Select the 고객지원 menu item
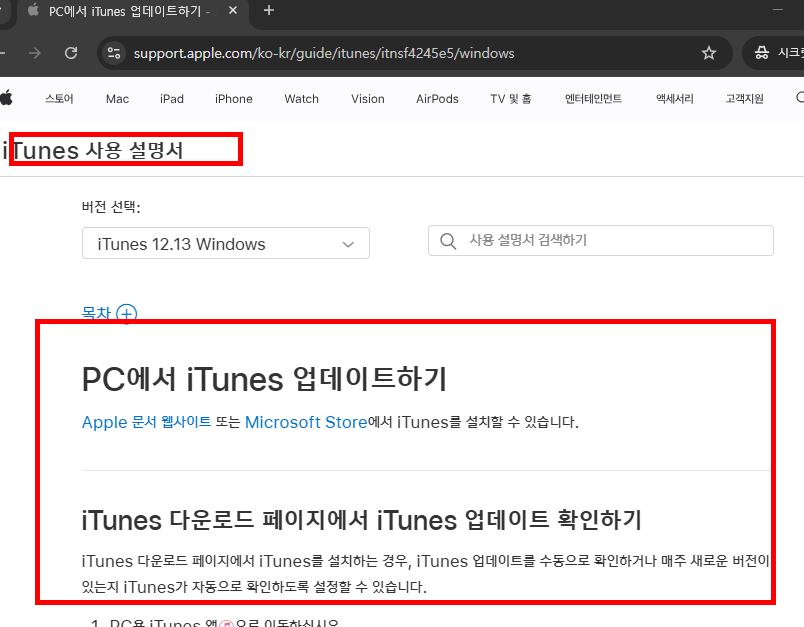The height and width of the screenshot is (627, 804). coord(743,98)
